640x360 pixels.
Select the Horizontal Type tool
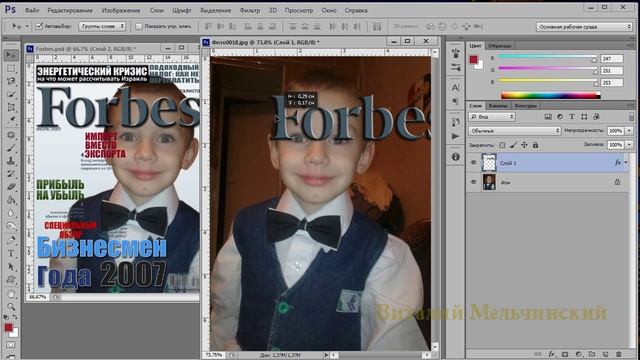[11, 253]
